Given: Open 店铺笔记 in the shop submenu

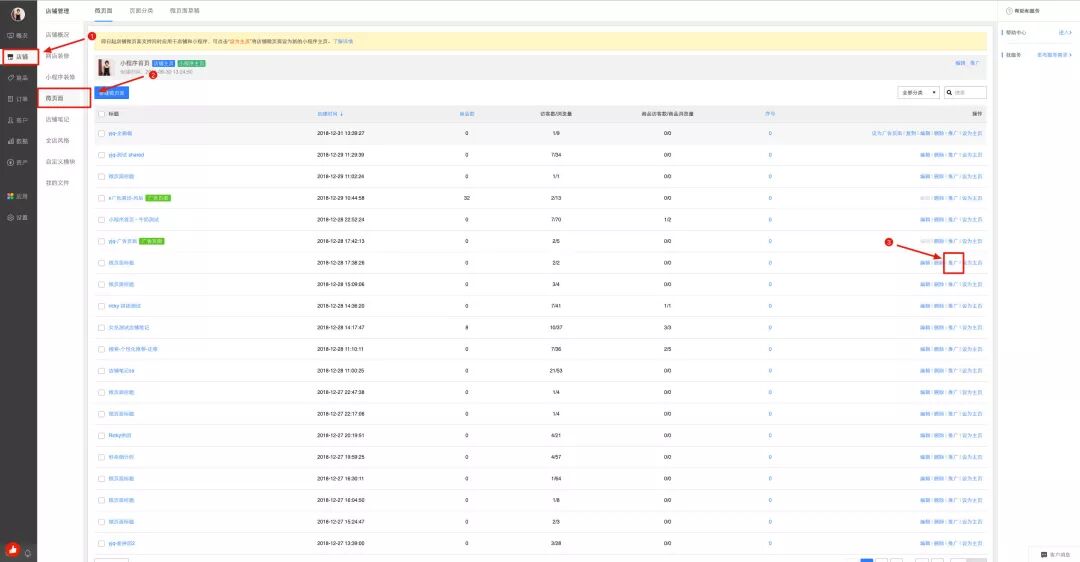Looking at the screenshot, I should pyautogui.click(x=58, y=119).
